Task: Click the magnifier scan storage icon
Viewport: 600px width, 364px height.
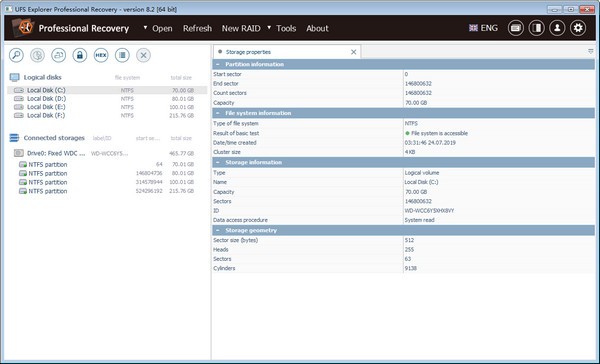Action: (x=16, y=55)
